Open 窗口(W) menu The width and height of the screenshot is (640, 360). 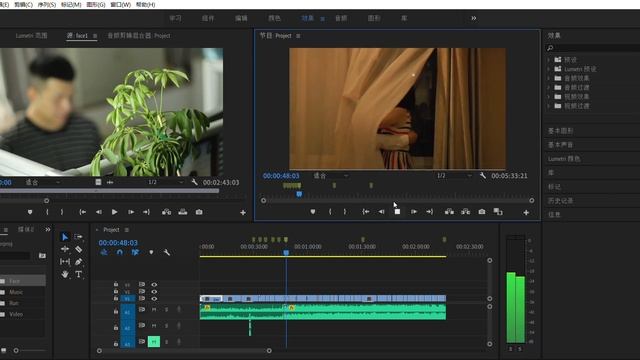[120, 4]
